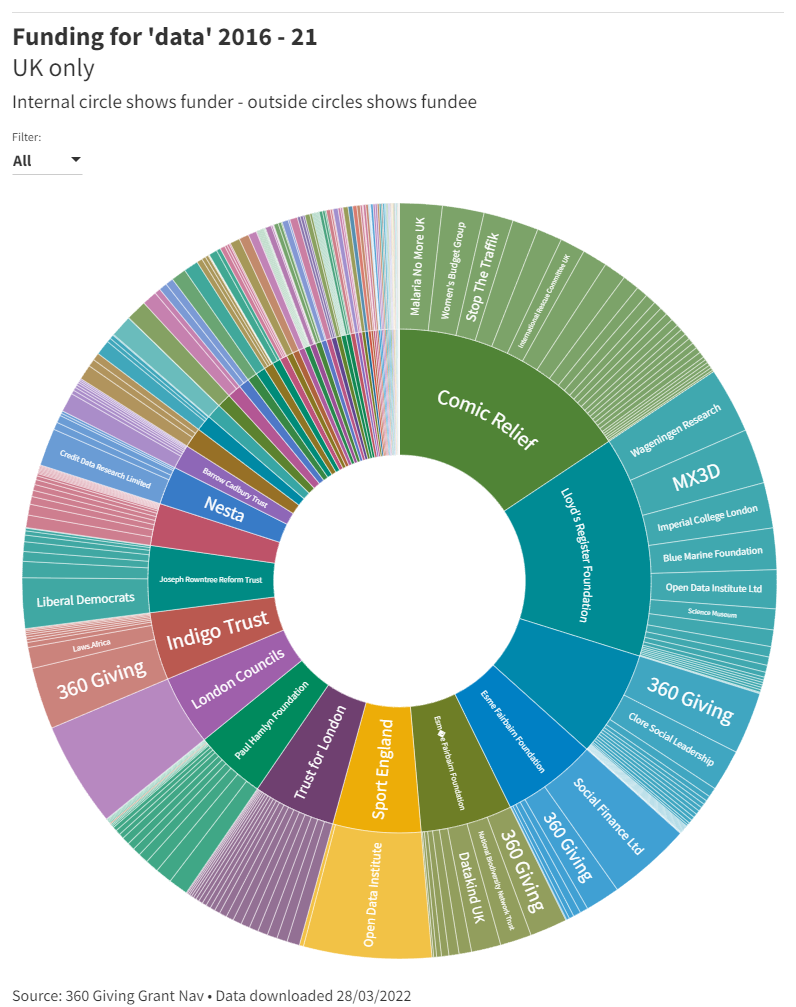Click the Imperial College London segment
Viewport: 796px width, 1007px height.
click(708, 518)
